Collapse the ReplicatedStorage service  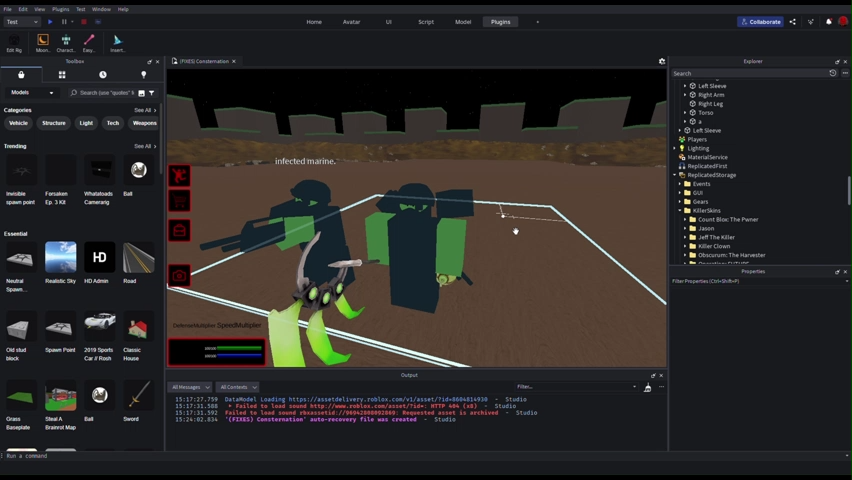click(675, 175)
